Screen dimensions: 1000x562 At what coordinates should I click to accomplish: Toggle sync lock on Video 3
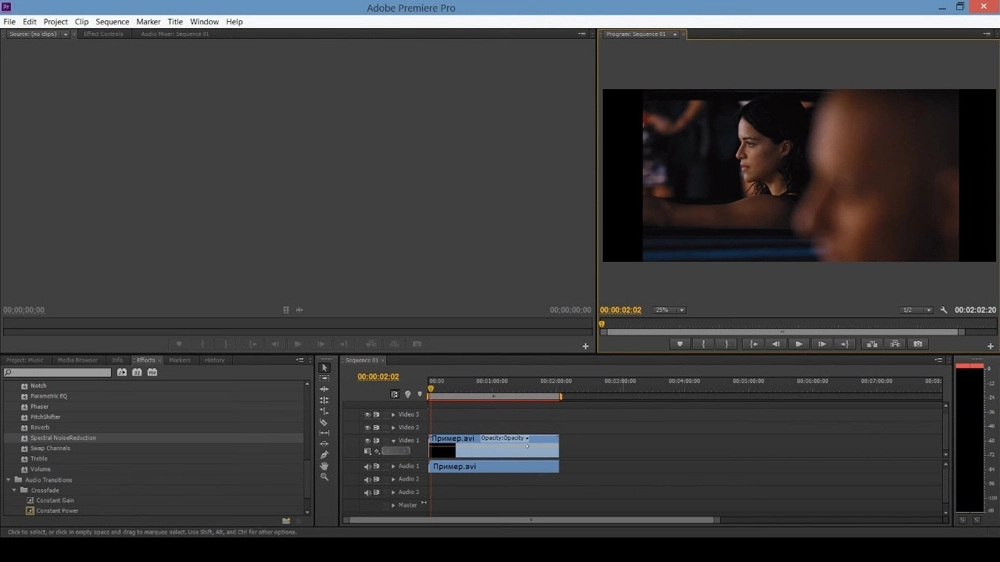pyautogui.click(x=376, y=415)
